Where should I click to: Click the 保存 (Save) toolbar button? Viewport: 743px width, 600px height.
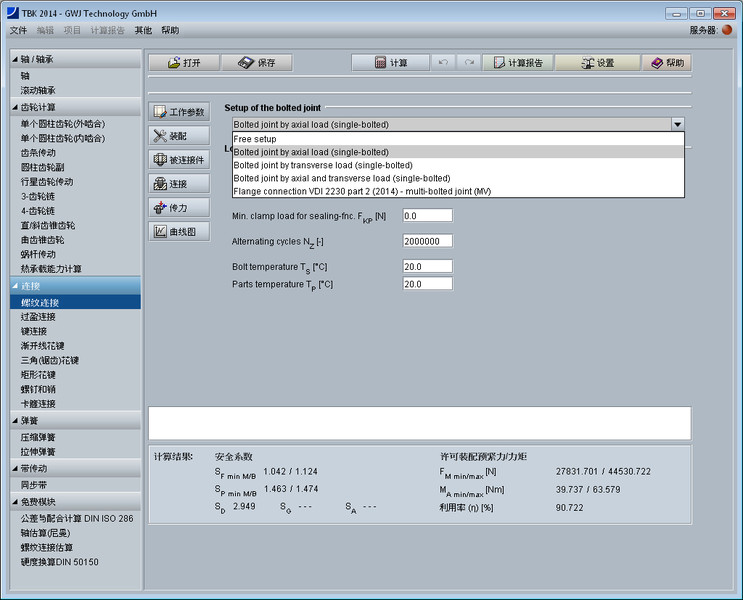tap(256, 62)
